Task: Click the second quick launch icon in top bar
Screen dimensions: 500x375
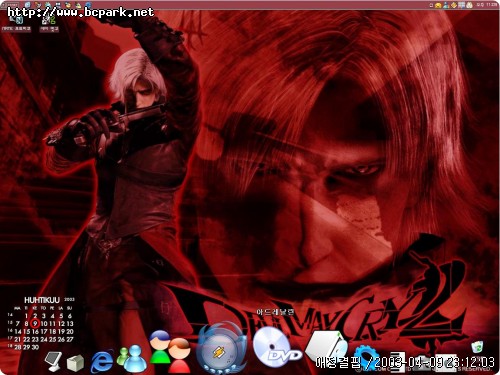Action: pyautogui.click(x=38, y=5)
